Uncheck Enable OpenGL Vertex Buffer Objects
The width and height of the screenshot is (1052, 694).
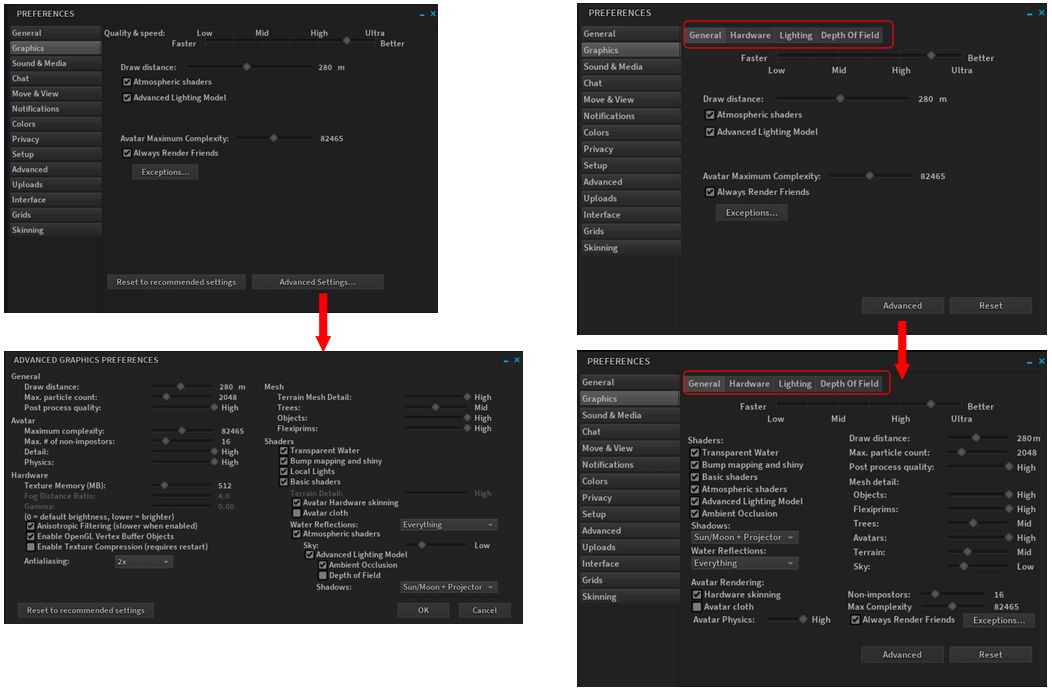(x=31, y=536)
